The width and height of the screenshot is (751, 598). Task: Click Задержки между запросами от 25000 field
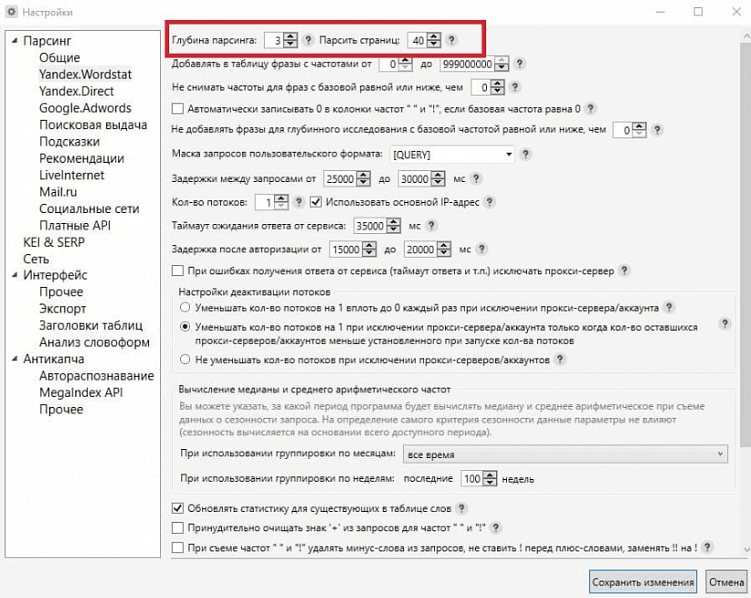(340, 179)
